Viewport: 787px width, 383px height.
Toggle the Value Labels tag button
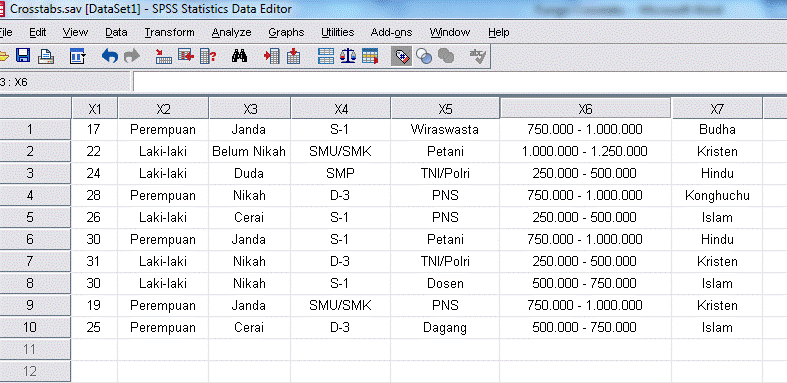[x=402, y=56]
